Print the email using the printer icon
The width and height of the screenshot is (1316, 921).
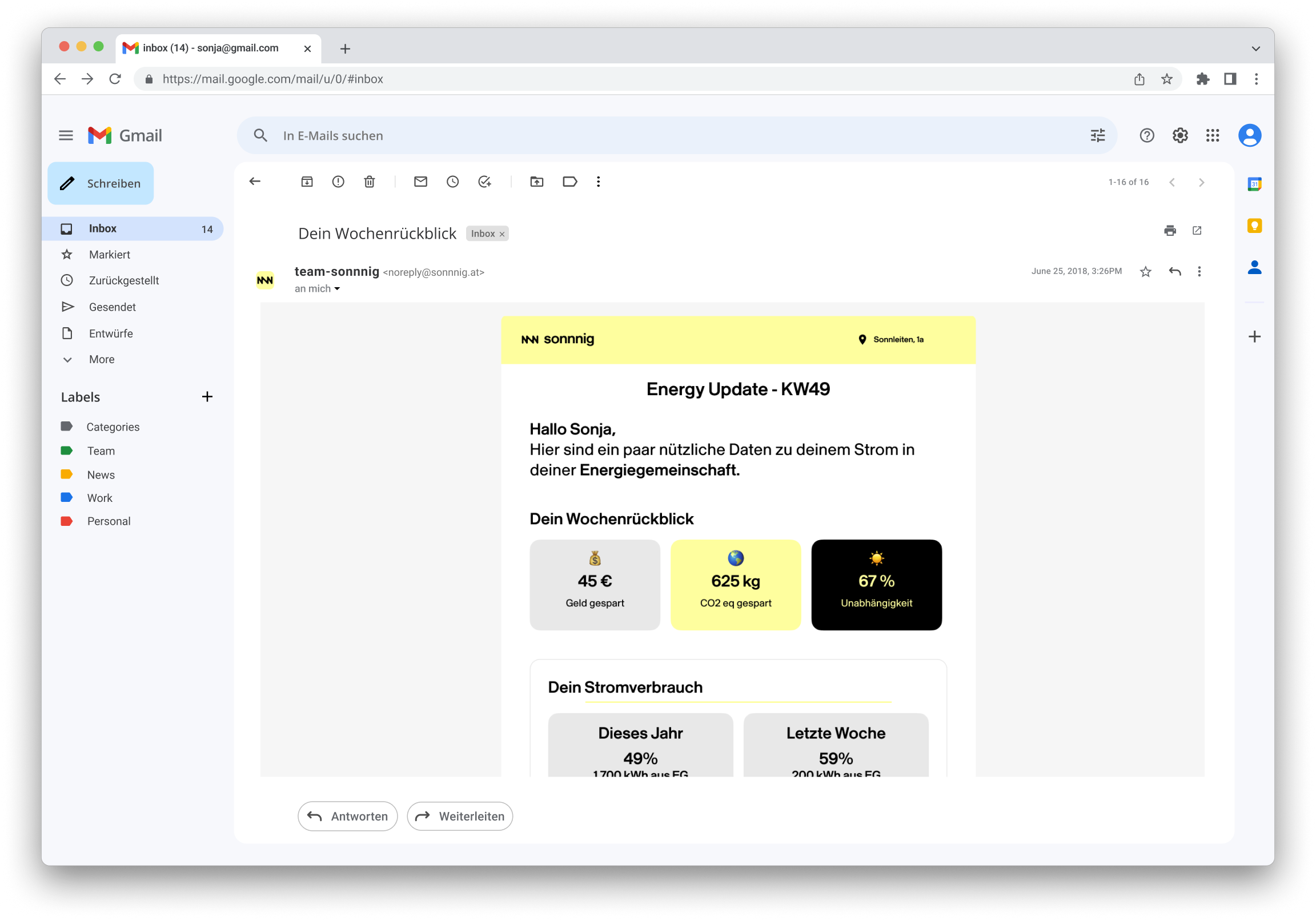tap(1170, 231)
